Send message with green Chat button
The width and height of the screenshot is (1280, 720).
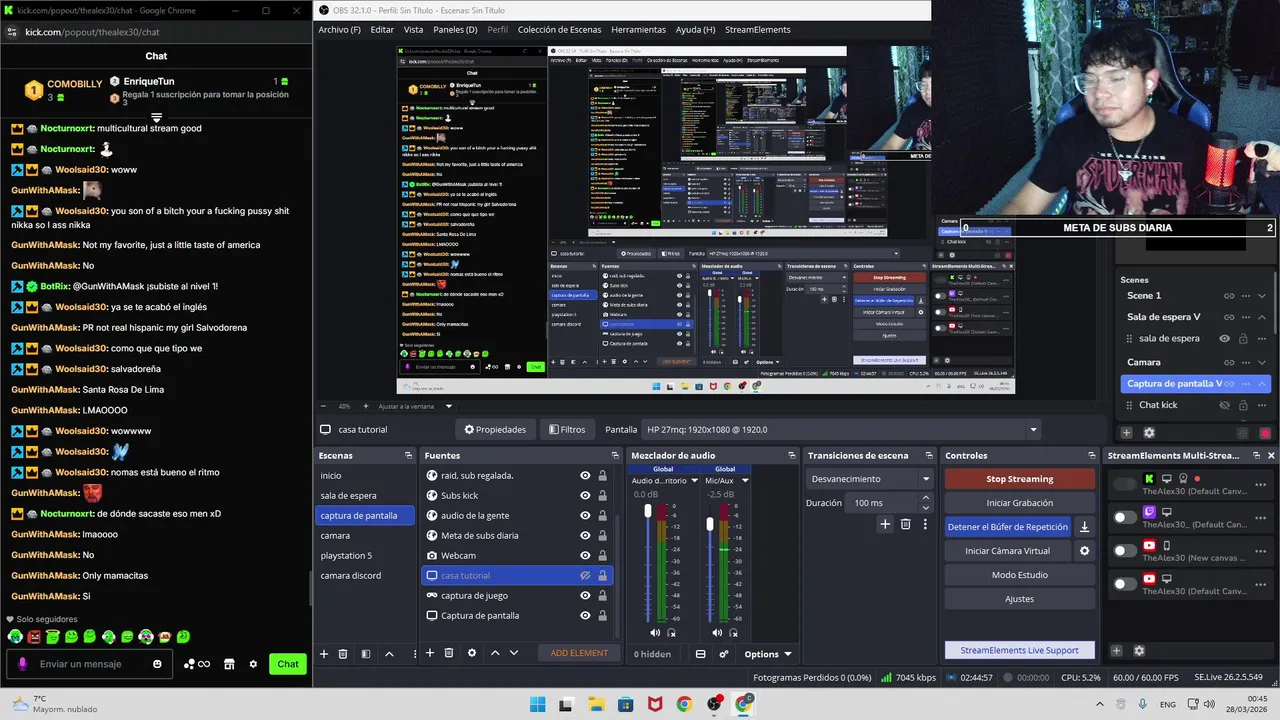pos(288,664)
